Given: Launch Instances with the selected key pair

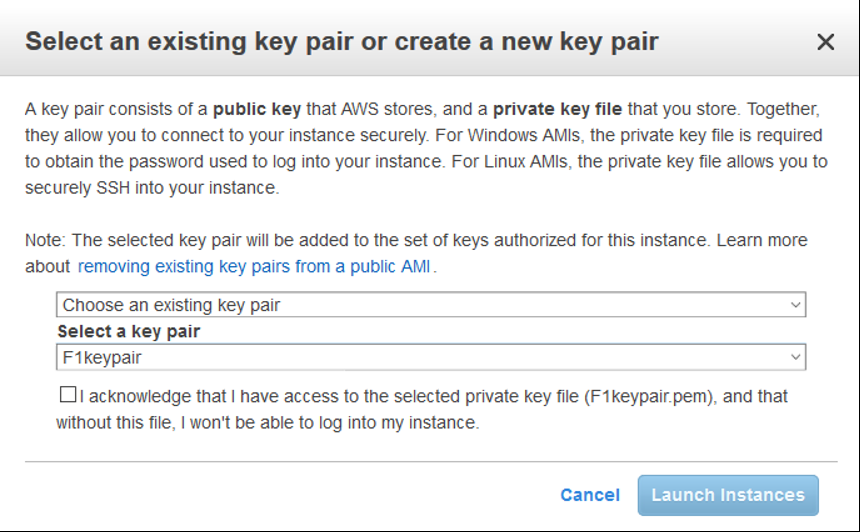Looking at the screenshot, I should 728,495.
